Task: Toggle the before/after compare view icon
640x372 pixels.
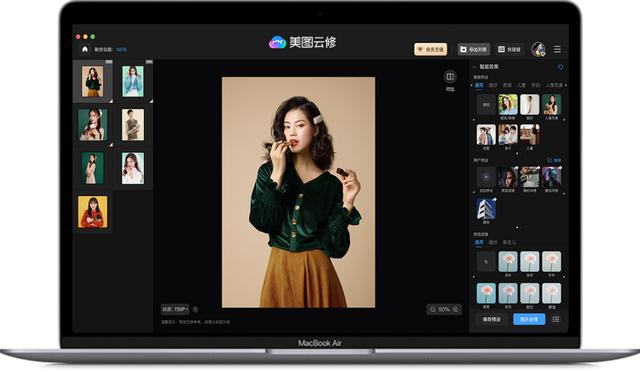Action: (450, 76)
